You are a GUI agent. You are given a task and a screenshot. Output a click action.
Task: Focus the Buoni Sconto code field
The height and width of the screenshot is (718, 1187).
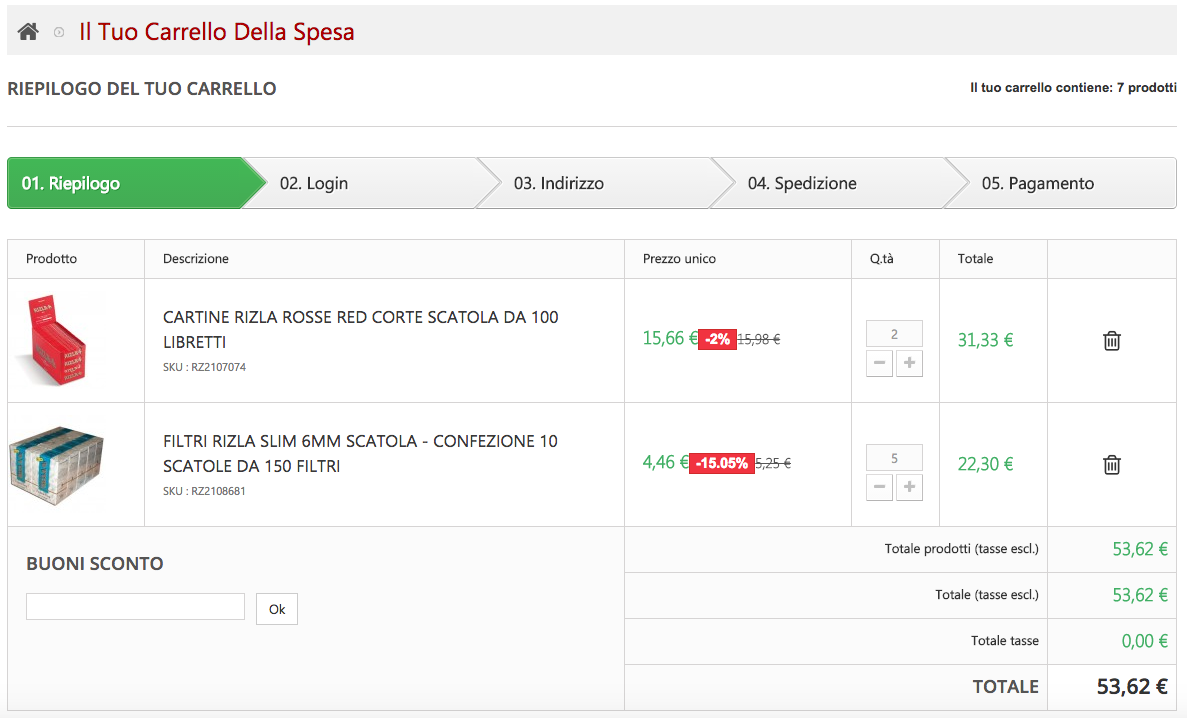coord(136,607)
